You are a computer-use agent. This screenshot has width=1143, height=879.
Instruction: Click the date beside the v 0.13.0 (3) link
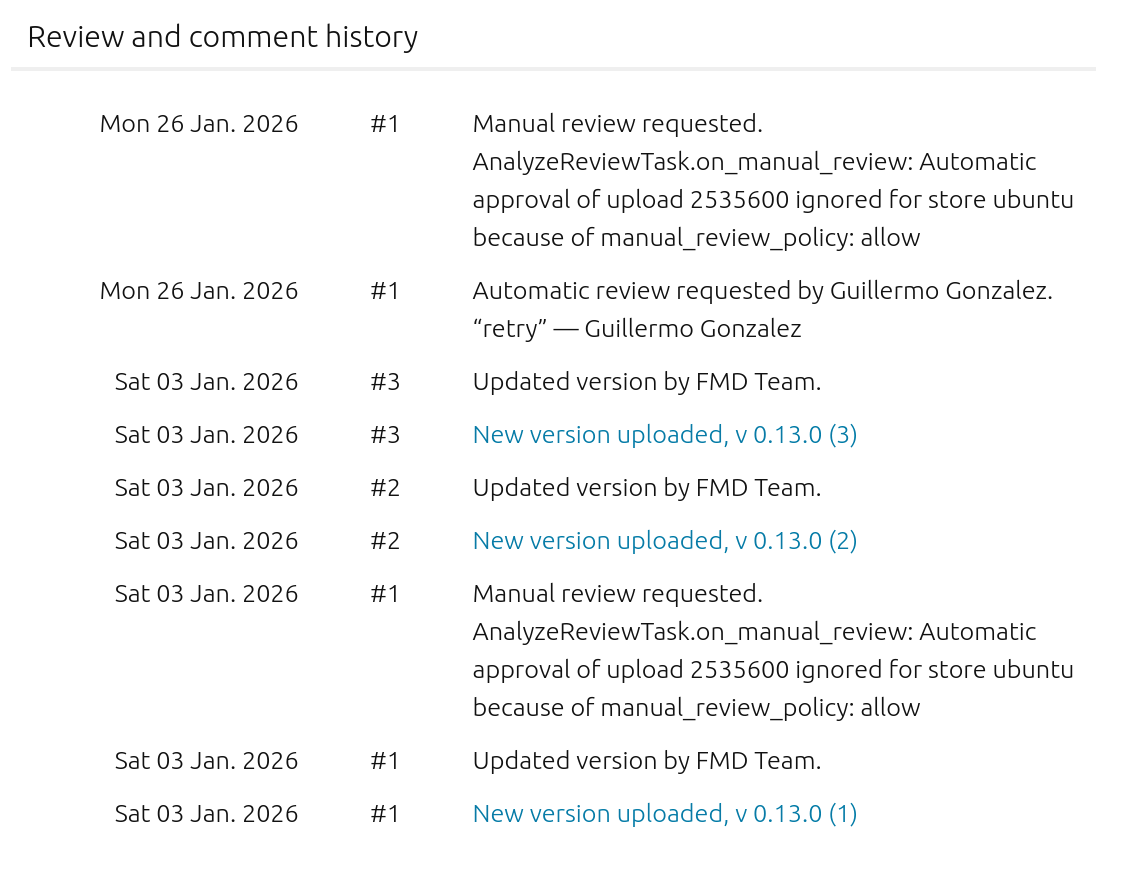pyautogui.click(x=206, y=435)
